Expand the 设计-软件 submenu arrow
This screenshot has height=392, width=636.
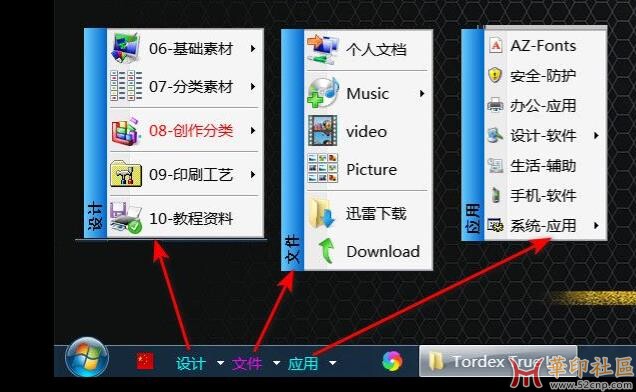(596, 136)
